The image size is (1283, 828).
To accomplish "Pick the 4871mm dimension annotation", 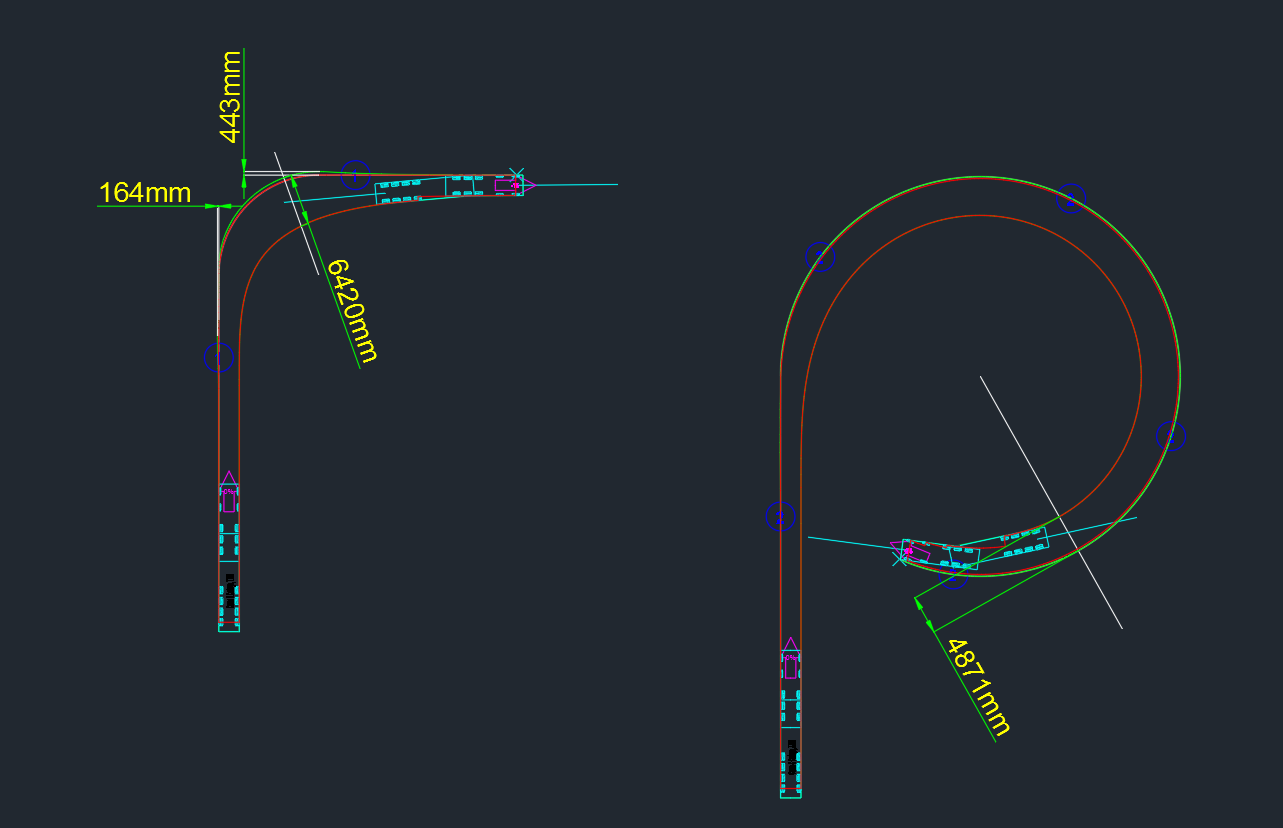I will [x=979, y=687].
